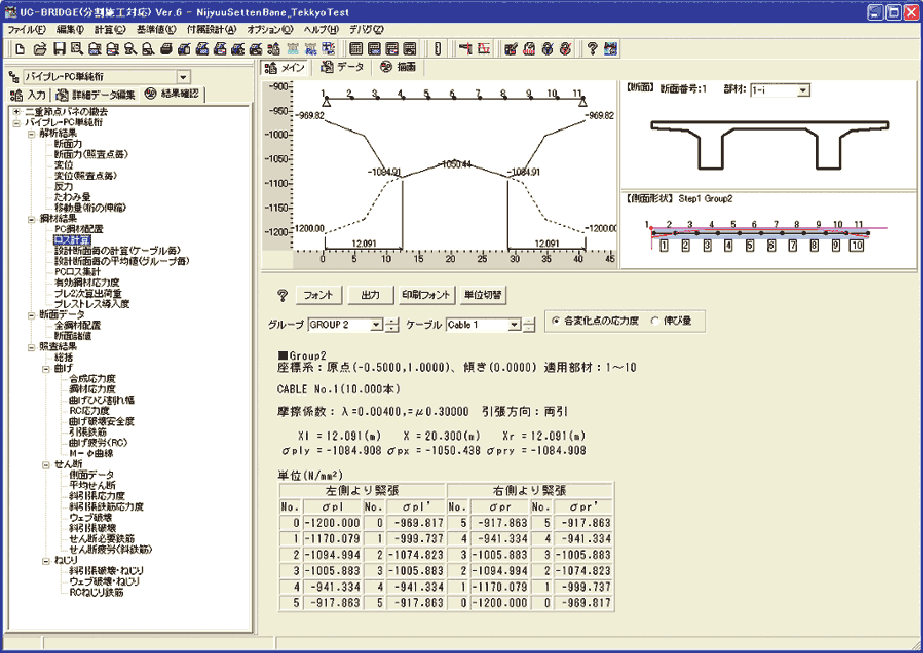
Task: Select 各変化点の応力度 radio button
Action: click(x=556, y=321)
